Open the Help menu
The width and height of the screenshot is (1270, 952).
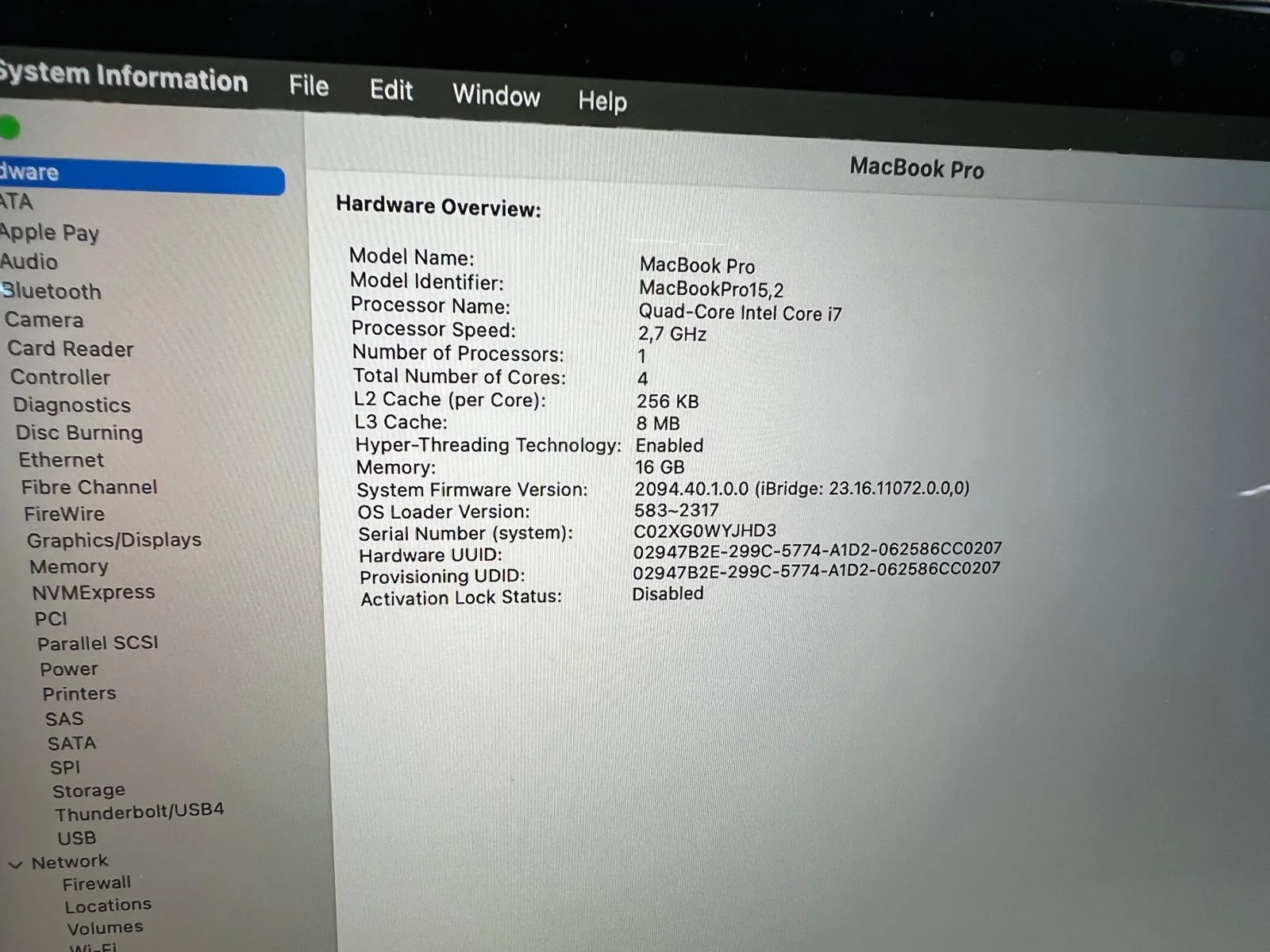point(602,102)
